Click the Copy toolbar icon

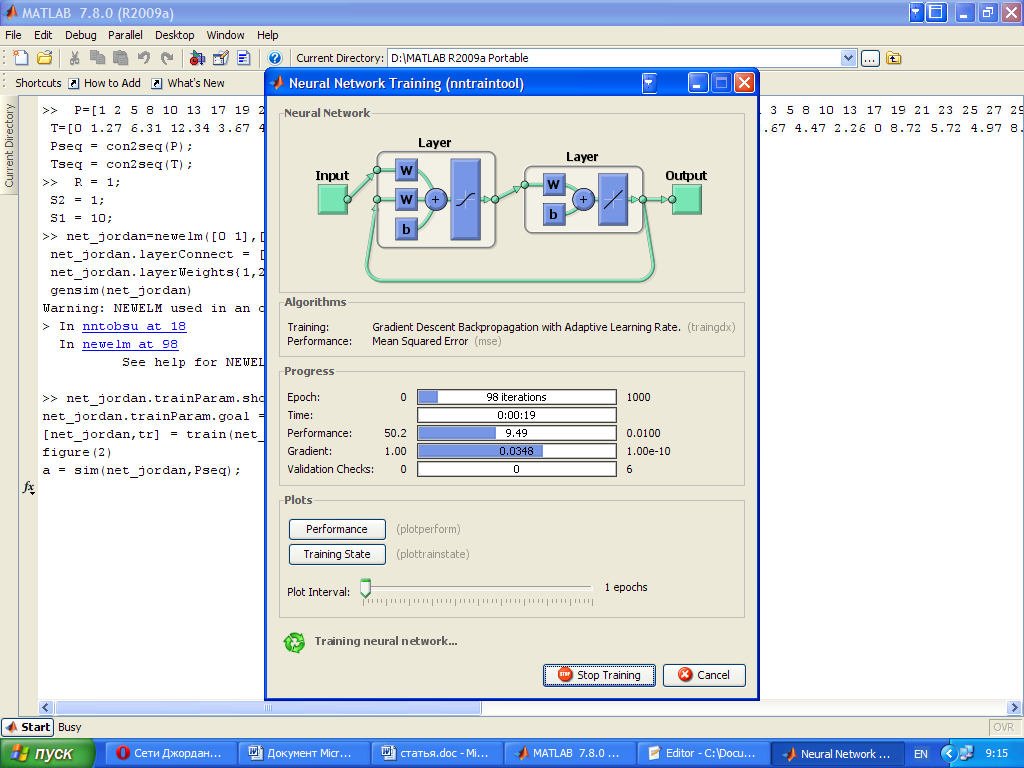coord(97,57)
